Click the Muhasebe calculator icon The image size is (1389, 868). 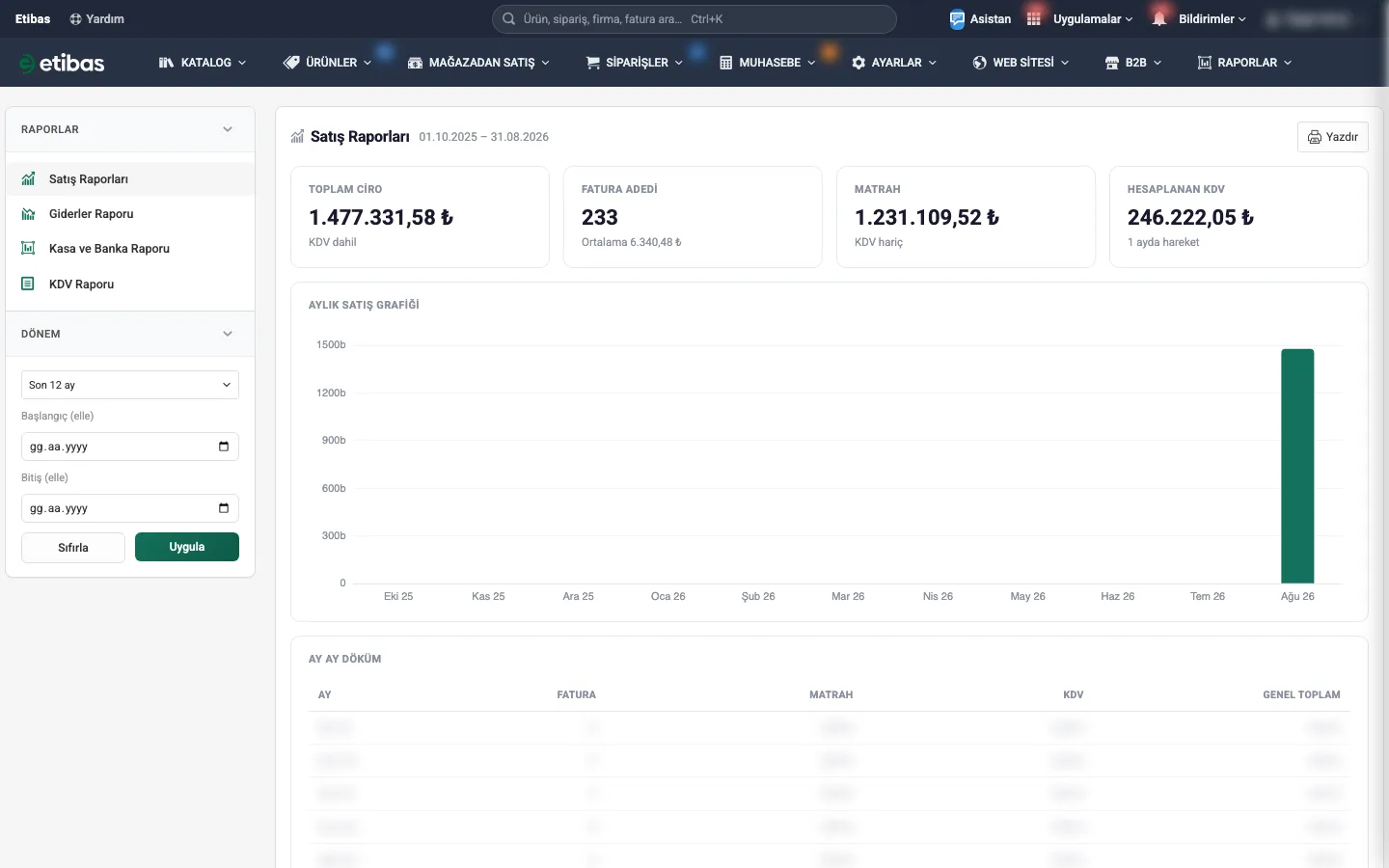(x=726, y=63)
